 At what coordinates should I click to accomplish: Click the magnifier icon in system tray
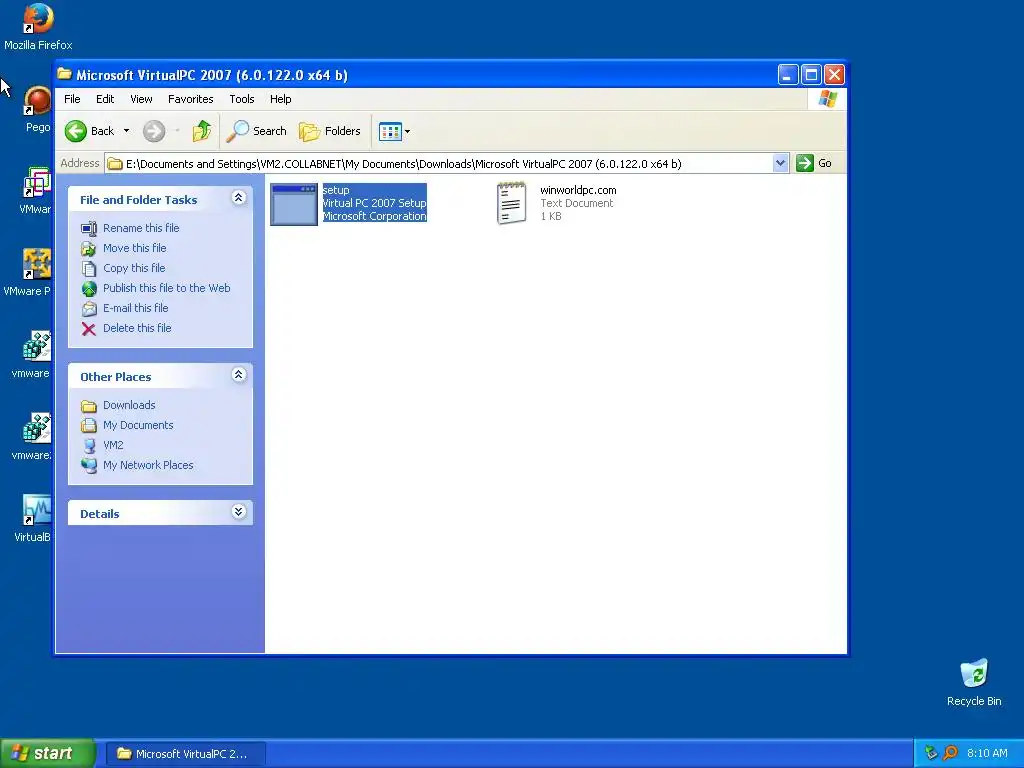click(950, 753)
